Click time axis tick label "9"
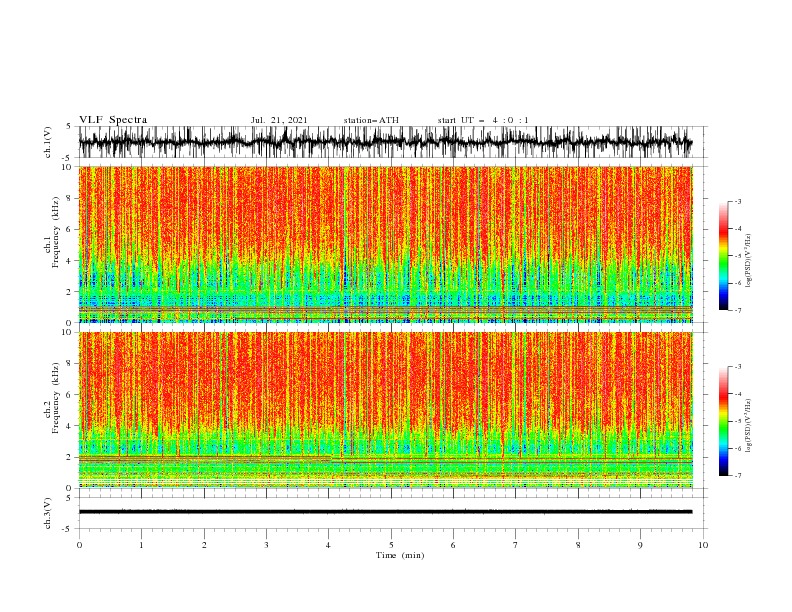Image resolution: width=792 pixels, height=612 pixels. [640, 545]
